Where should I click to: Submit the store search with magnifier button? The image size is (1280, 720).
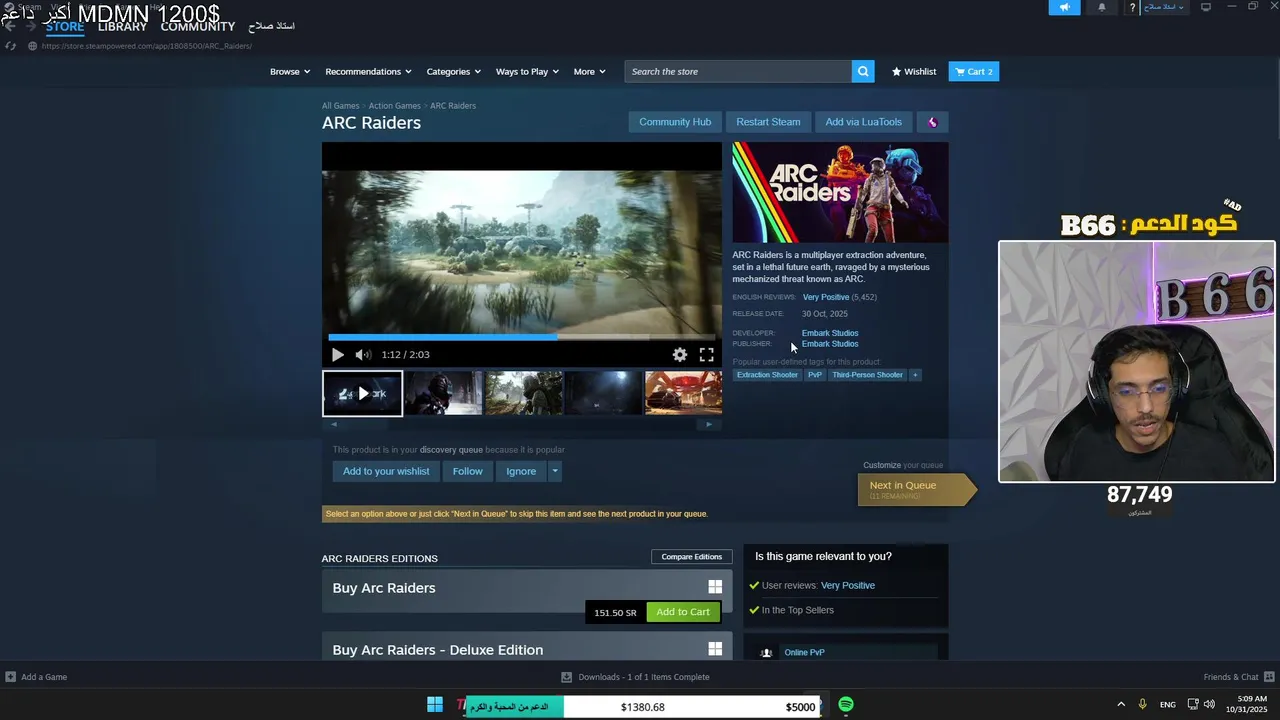coord(863,71)
